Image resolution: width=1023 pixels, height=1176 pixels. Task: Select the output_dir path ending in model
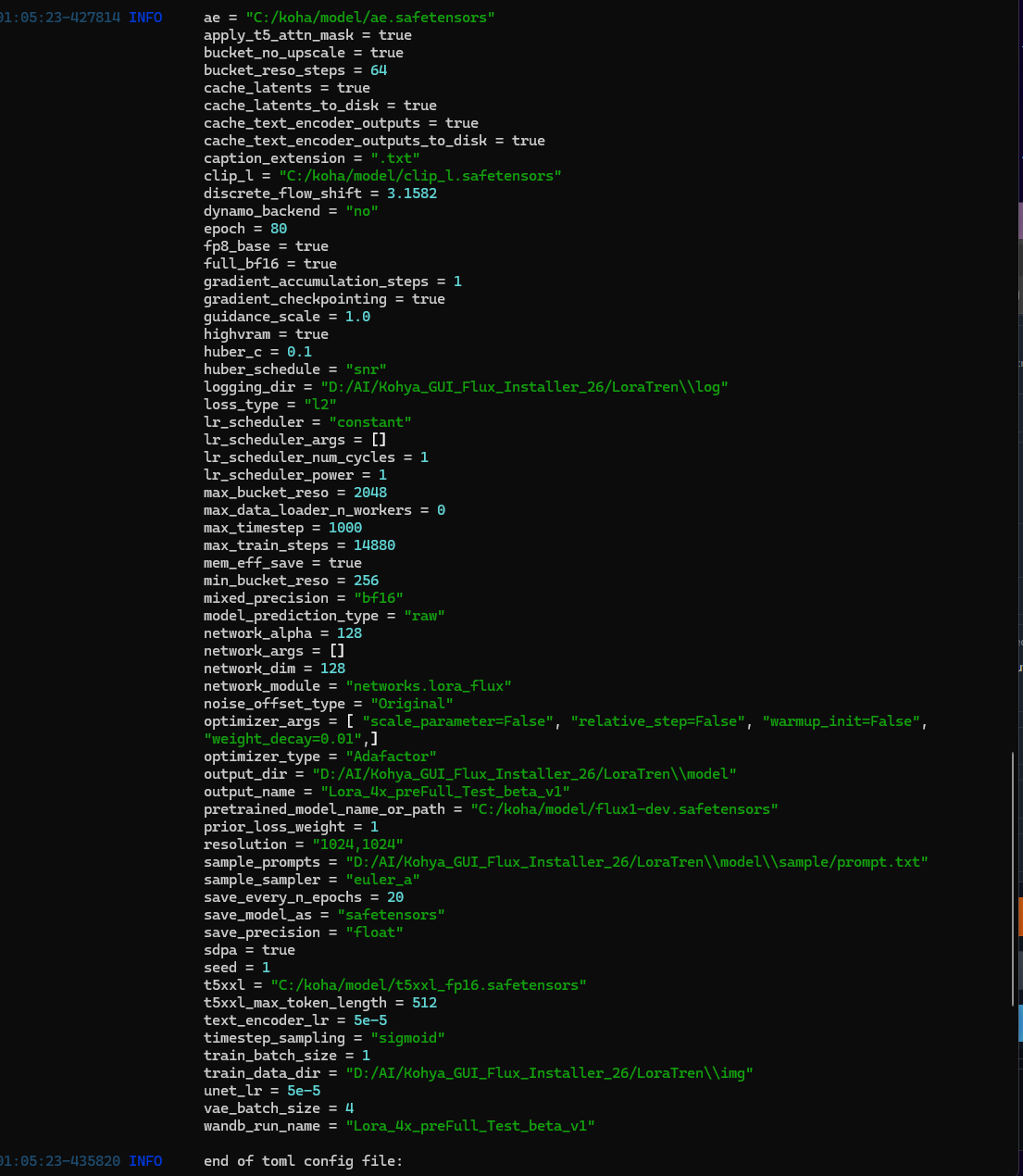[x=524, y=774]
